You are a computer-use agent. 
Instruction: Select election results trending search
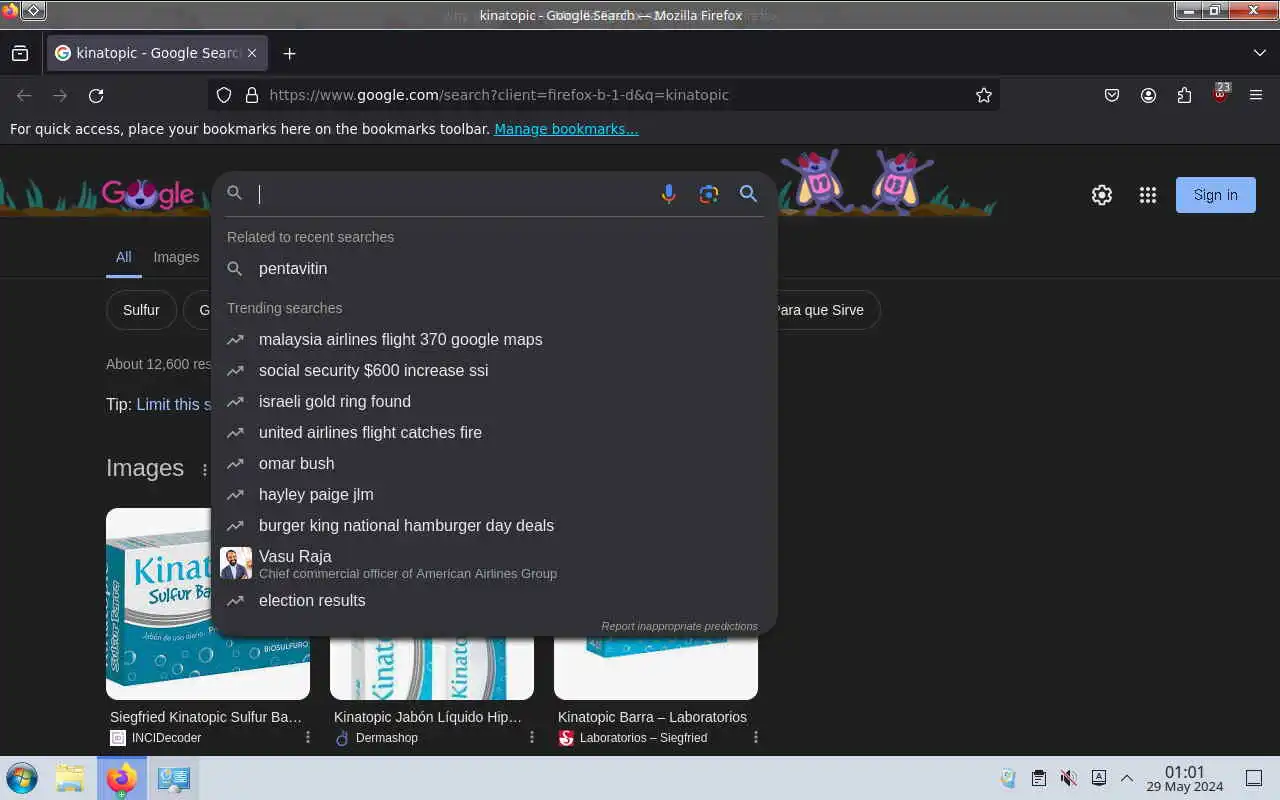[495, 600]
